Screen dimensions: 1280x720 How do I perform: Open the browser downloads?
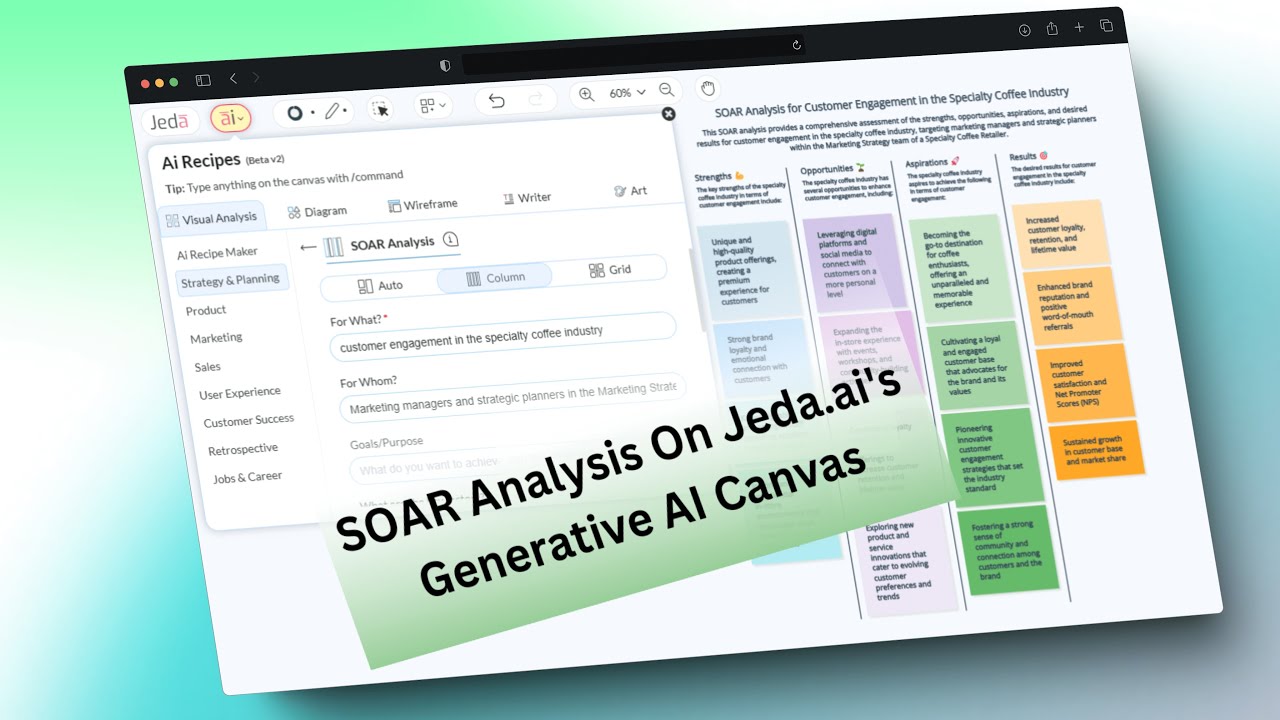(x=1025, y=30)
